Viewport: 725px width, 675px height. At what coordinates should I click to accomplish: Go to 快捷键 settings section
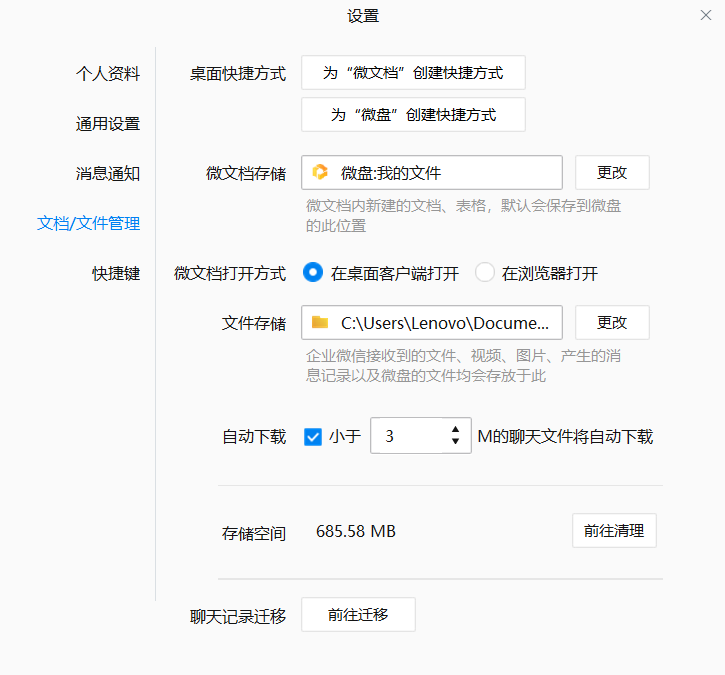(x=116, y=273)
